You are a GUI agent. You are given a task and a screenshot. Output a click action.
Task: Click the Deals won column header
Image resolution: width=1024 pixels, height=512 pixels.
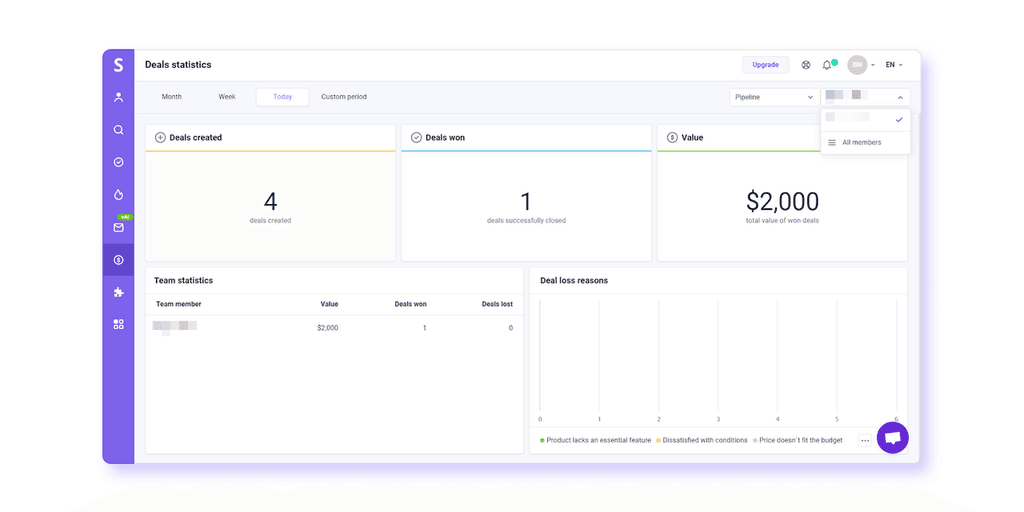411,304
